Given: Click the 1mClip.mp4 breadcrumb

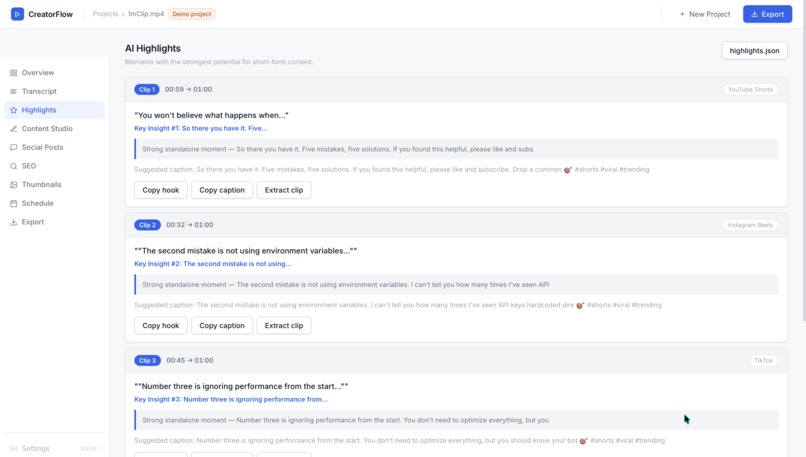Looking at the screenshot, I should [146, 14].
